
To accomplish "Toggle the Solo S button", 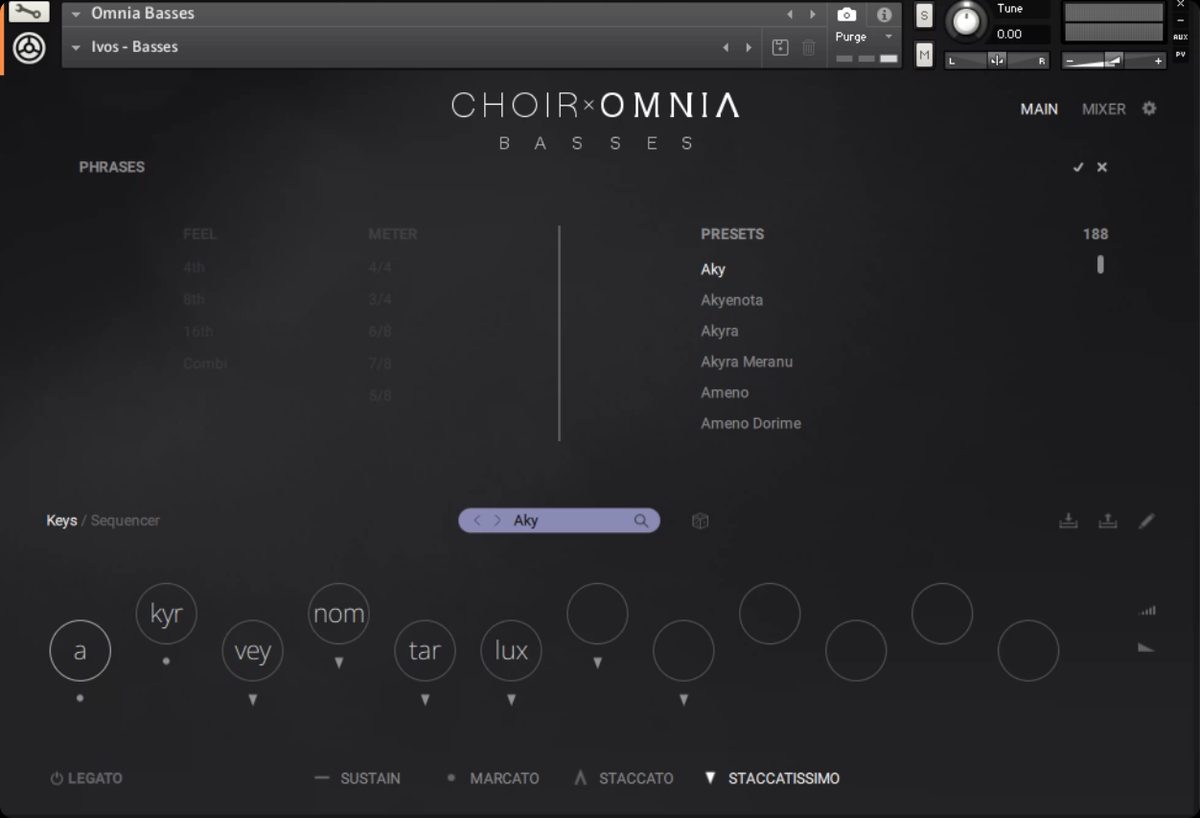I will coord(924,15).
